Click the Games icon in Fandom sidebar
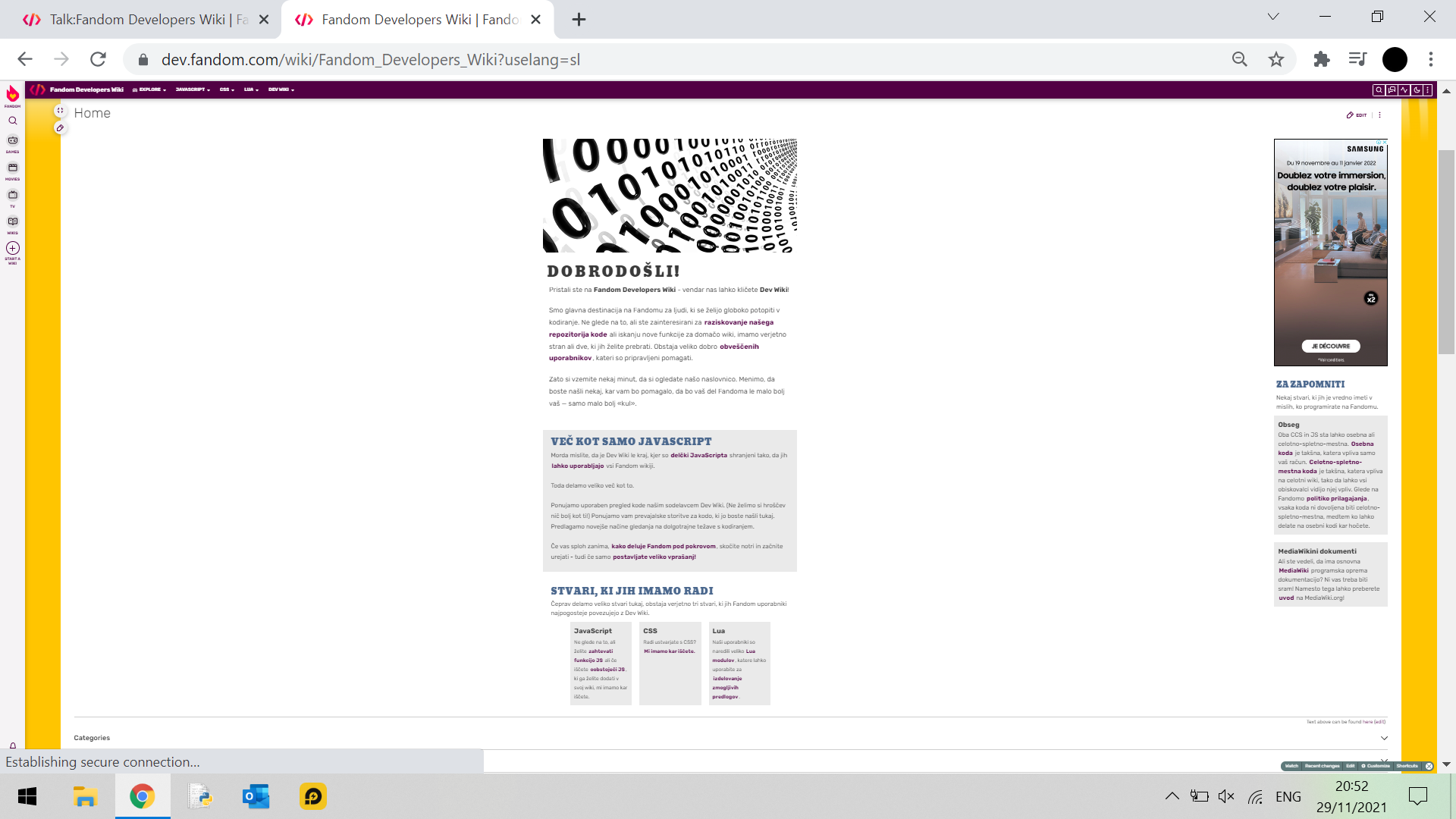 (13, 141)
